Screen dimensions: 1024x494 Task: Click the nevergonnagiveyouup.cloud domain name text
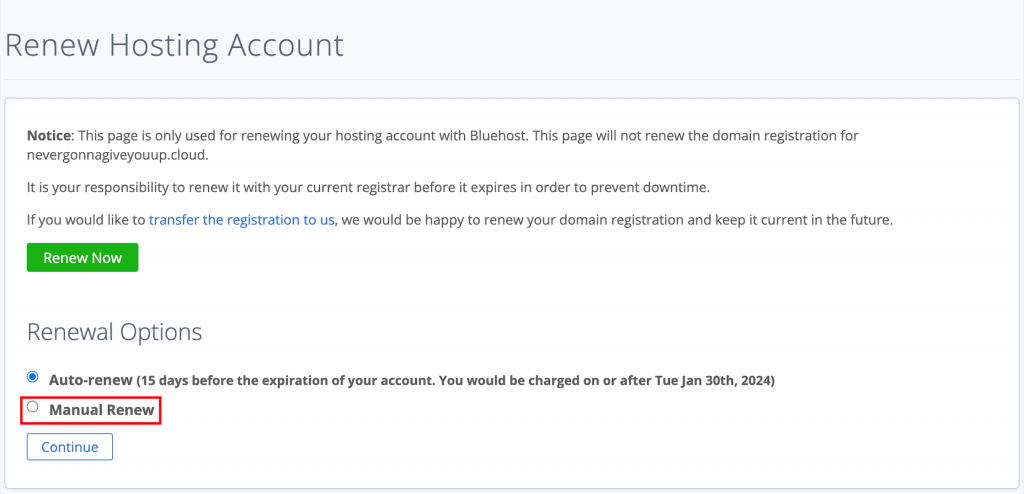118,155
